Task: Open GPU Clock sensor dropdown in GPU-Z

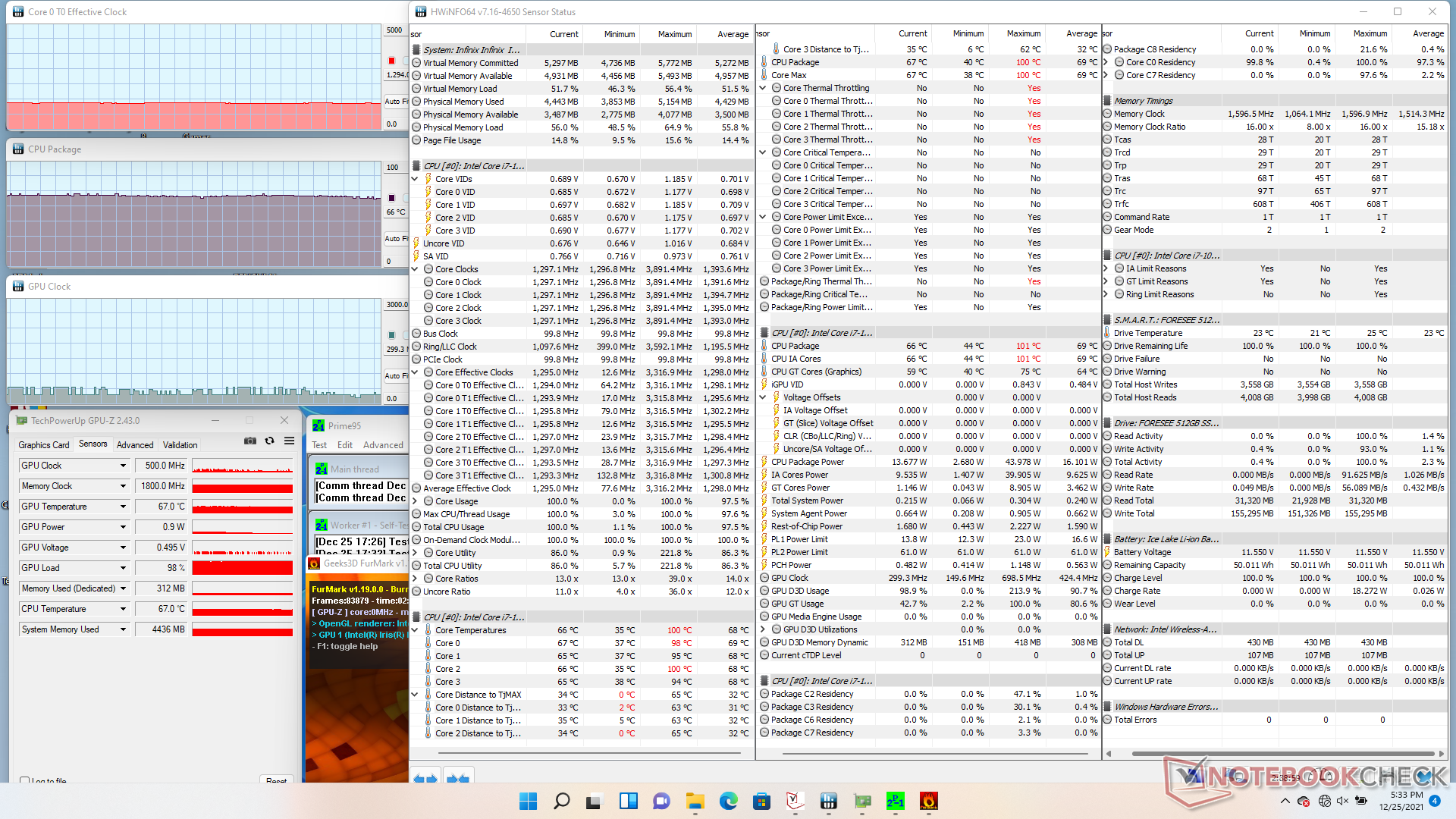Action: tap(123, 466)
